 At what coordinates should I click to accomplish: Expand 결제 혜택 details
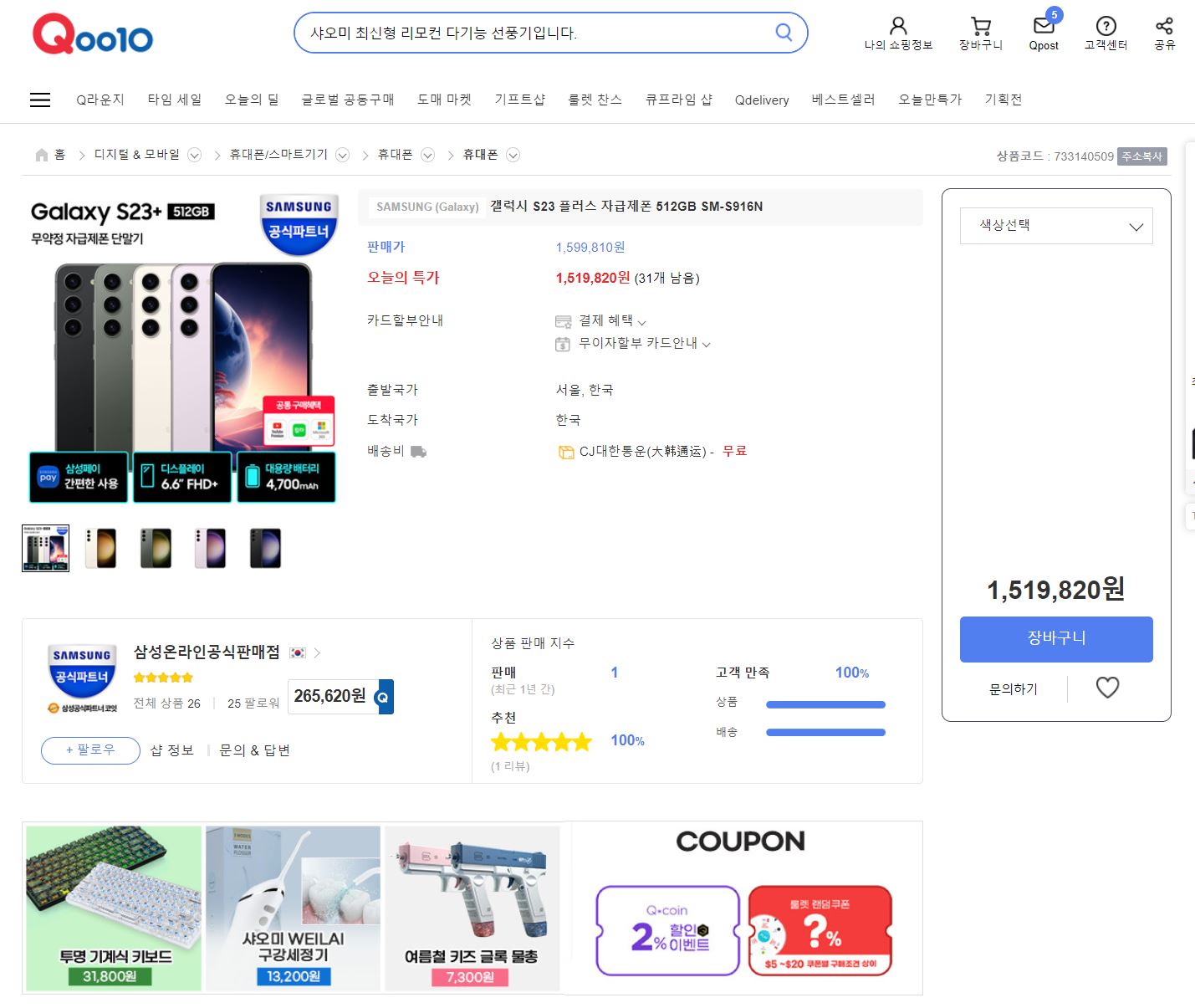(x=641, y=322)
